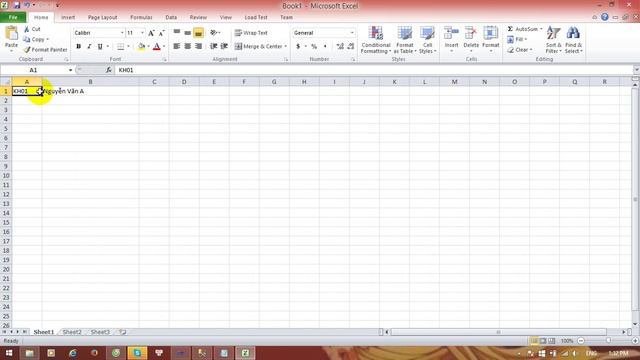Decrease the cell indent

click(213, 46)
